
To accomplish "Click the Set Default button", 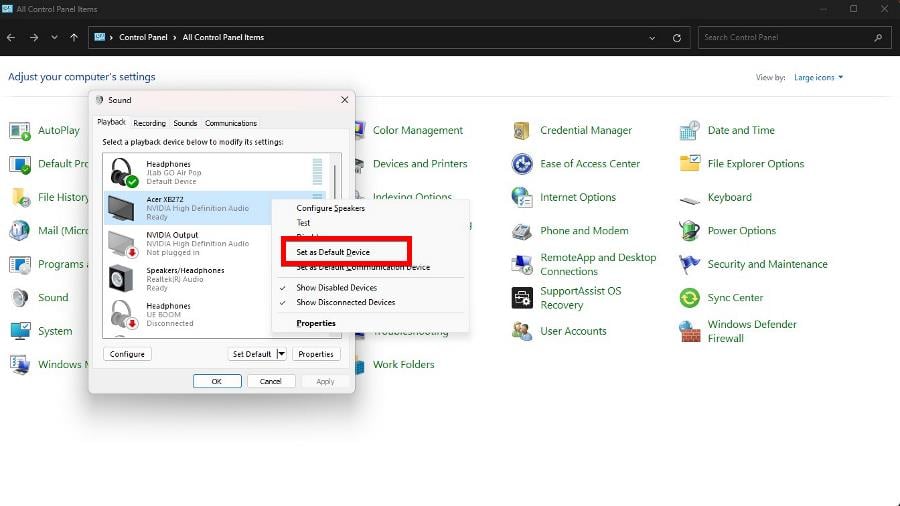I will [251, 354].
